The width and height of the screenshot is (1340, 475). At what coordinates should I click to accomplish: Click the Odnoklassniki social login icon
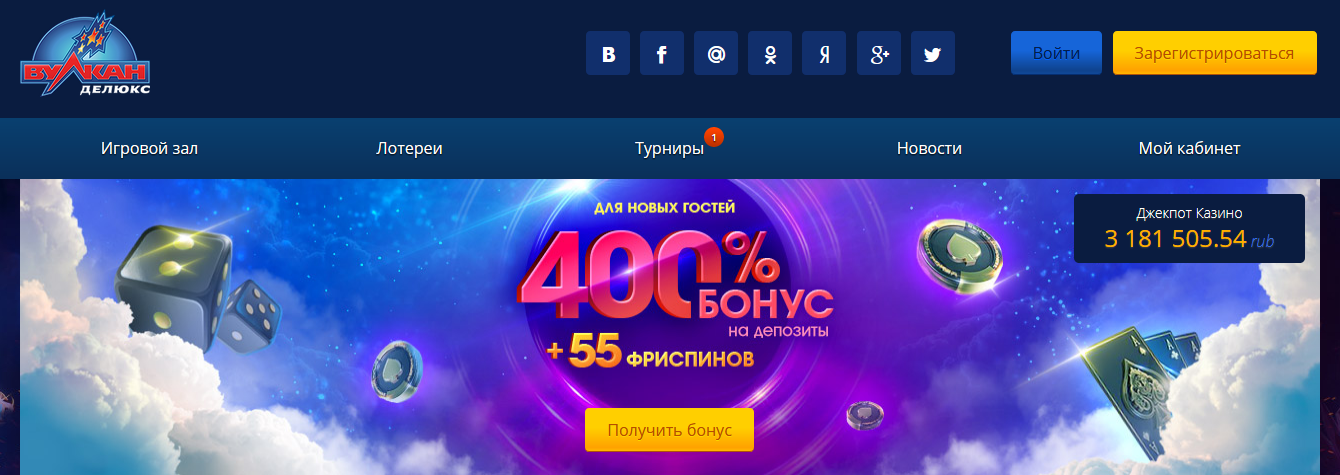pos(770,54)
